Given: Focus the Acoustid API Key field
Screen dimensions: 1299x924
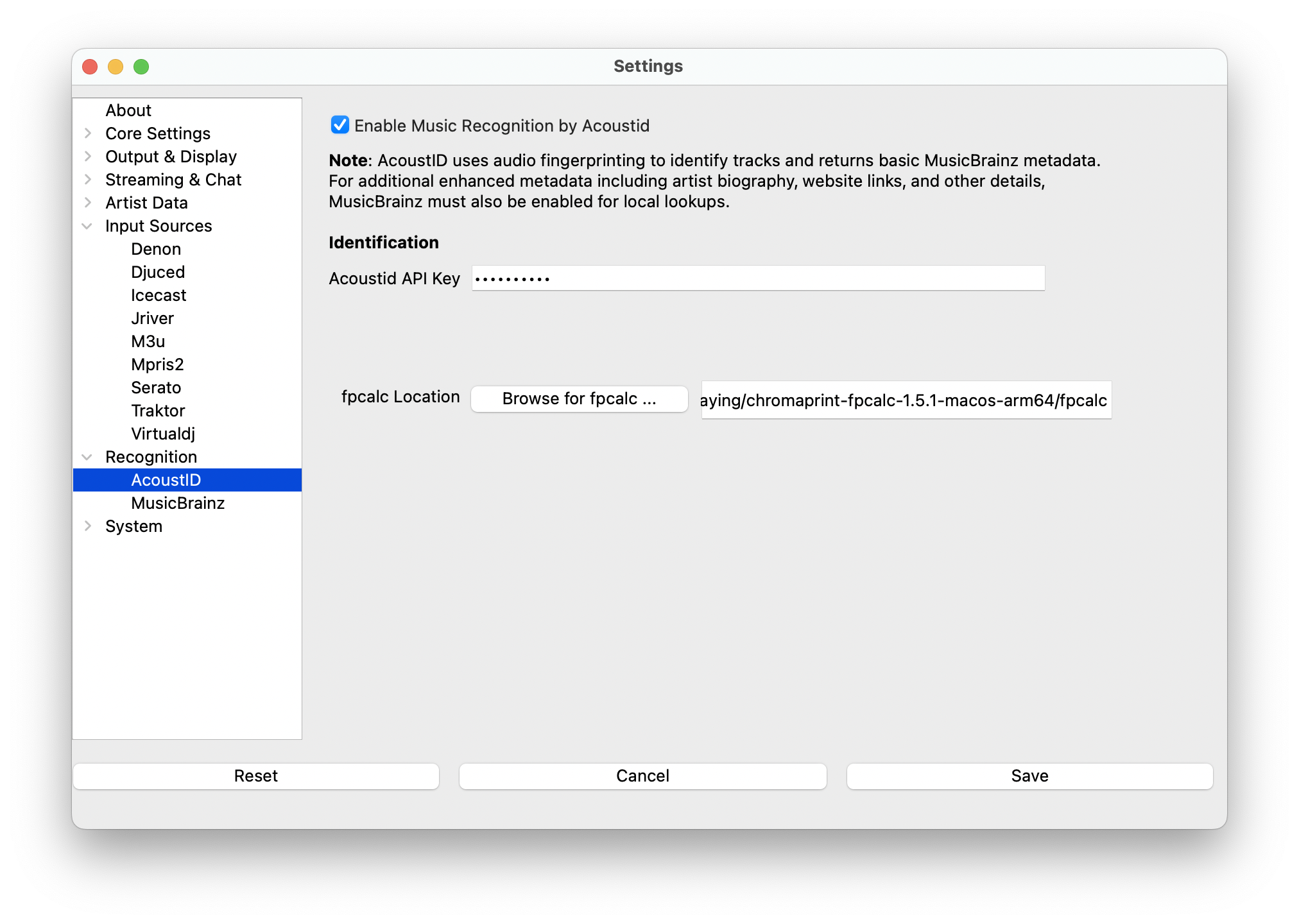Looking at the screenshot, I should [757, 278].
